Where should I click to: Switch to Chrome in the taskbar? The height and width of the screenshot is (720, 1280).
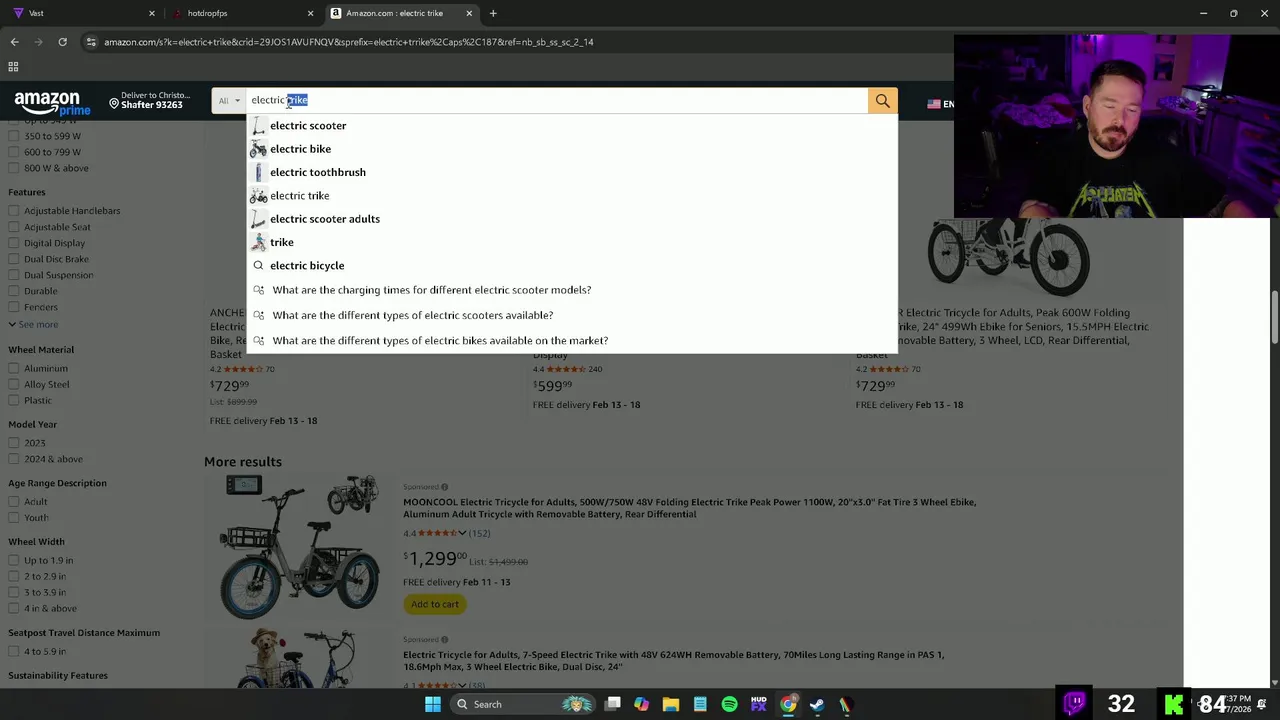(788, 704)
